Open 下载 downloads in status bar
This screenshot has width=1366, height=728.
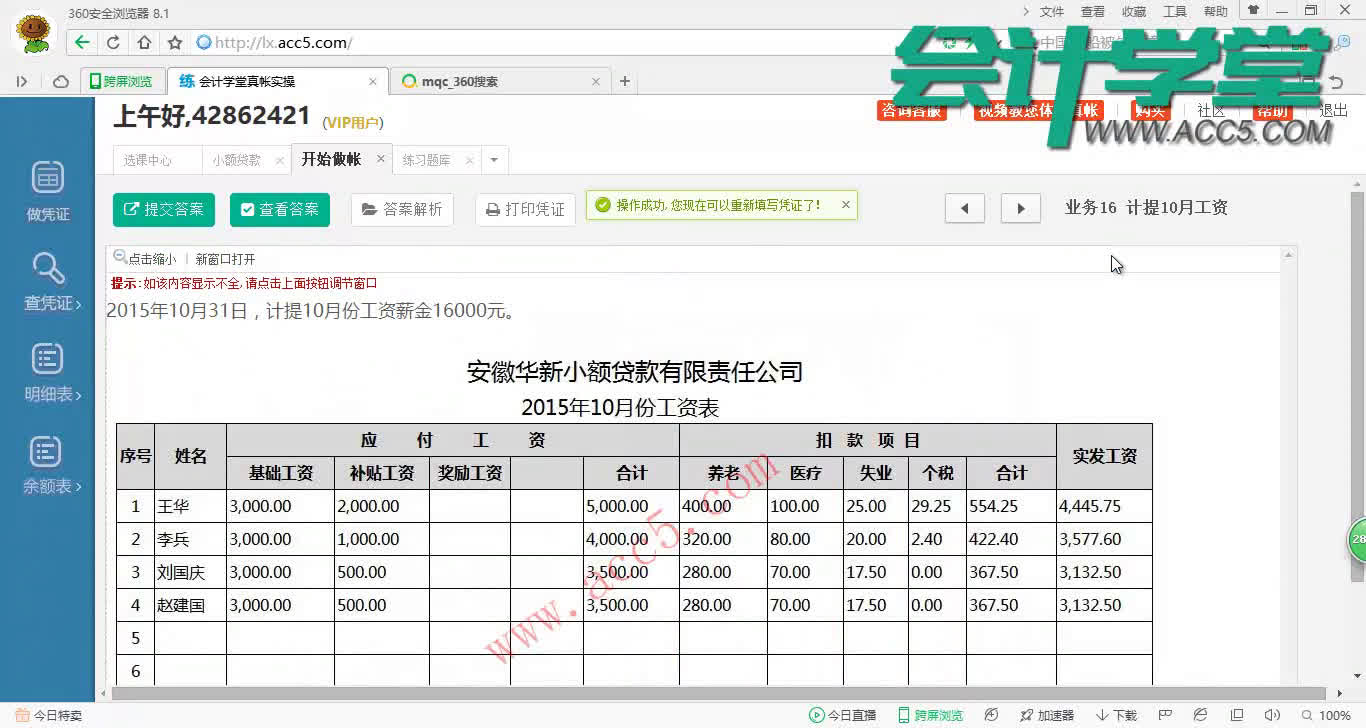(x=1117, y=715)
